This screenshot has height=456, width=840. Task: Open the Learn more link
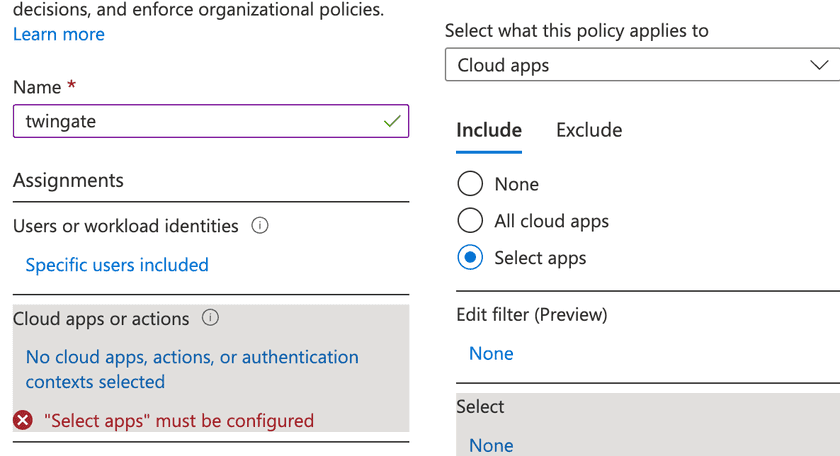[x=59, y=34]
